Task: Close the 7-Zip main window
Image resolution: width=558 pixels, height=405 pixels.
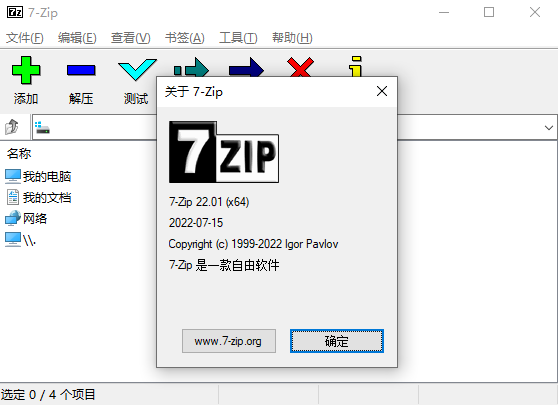Action: pyautogui.click(x=535, y=12)
